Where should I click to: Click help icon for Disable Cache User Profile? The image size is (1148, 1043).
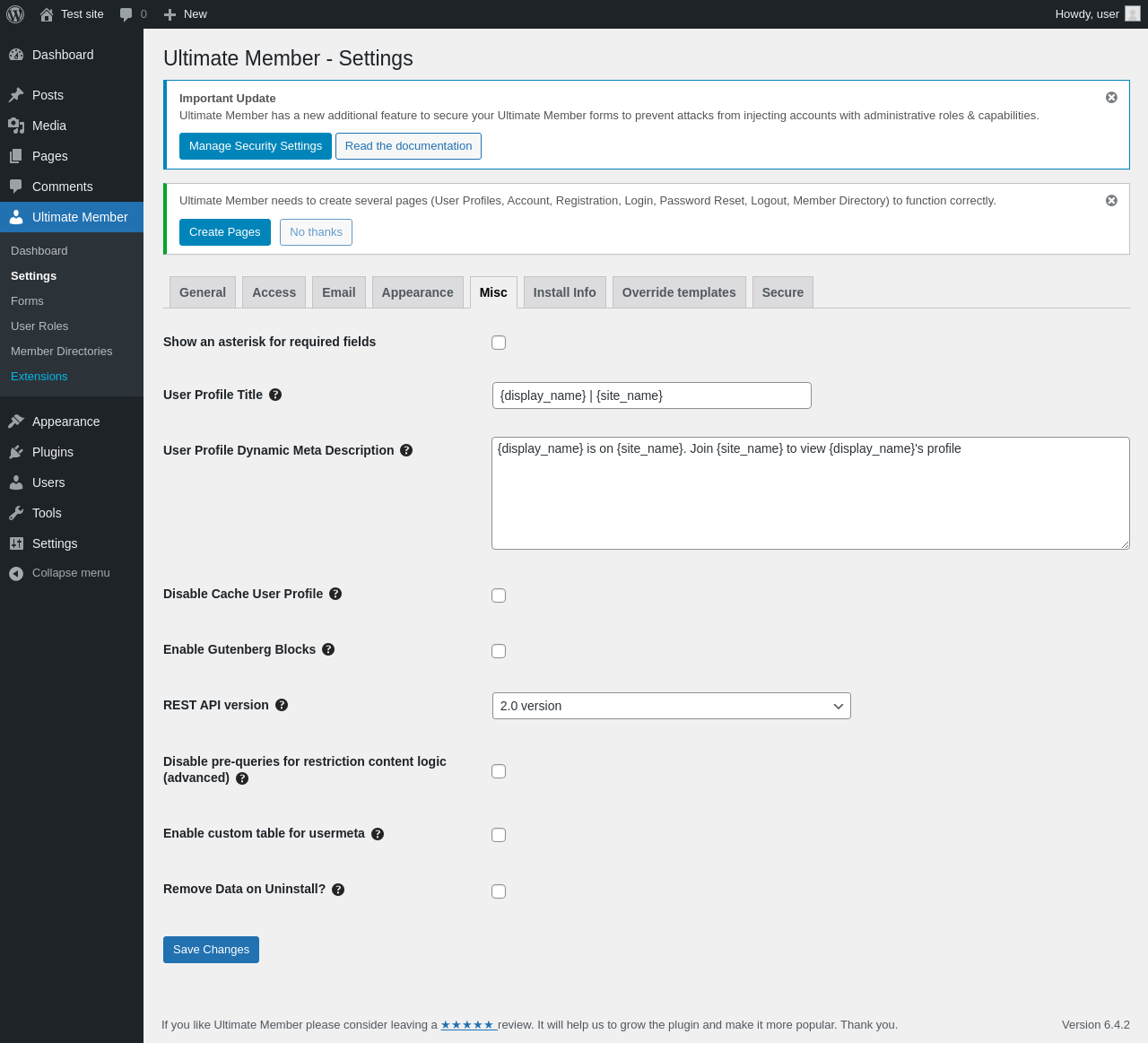(x=335, y=594)
